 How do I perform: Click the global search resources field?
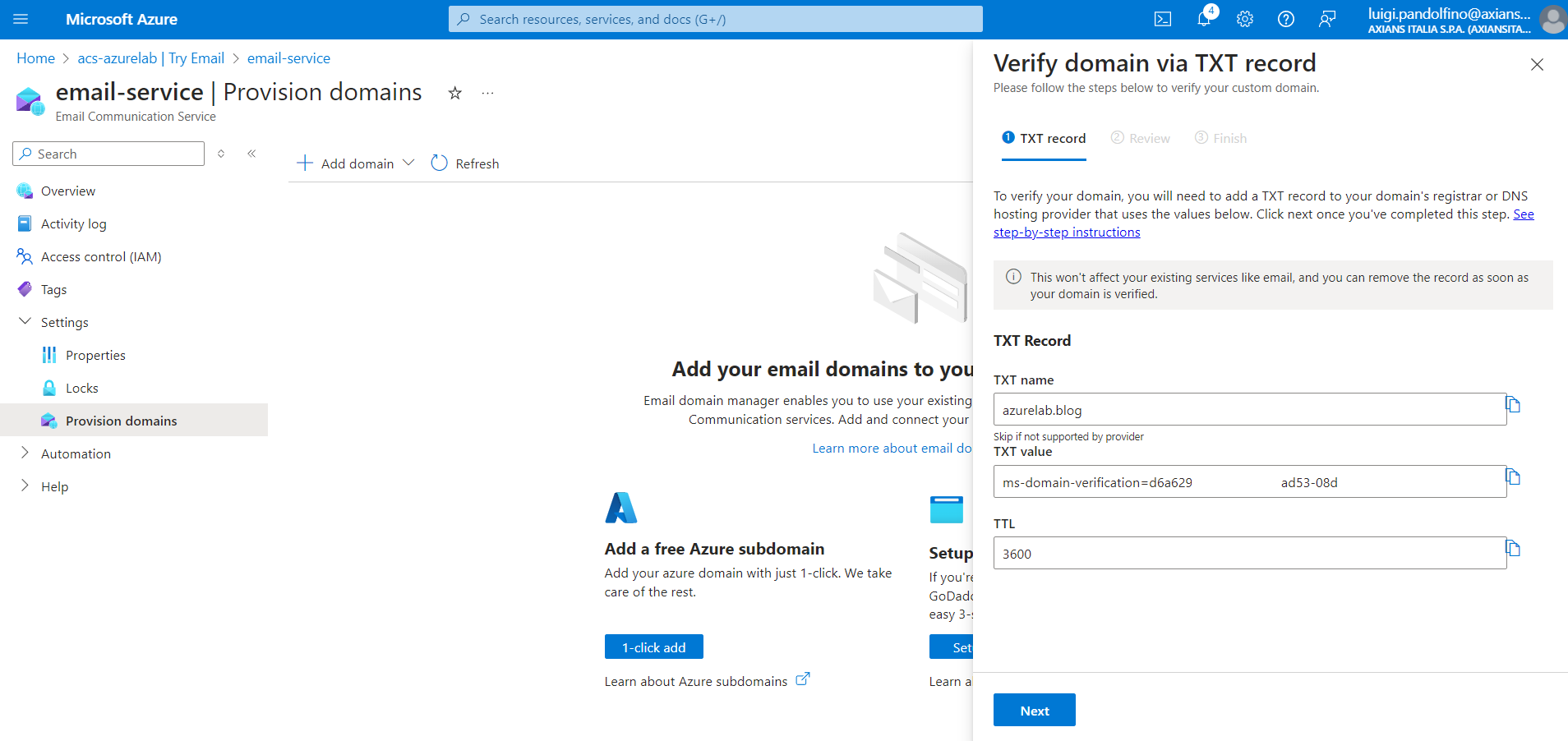click(x=715, y=19)
